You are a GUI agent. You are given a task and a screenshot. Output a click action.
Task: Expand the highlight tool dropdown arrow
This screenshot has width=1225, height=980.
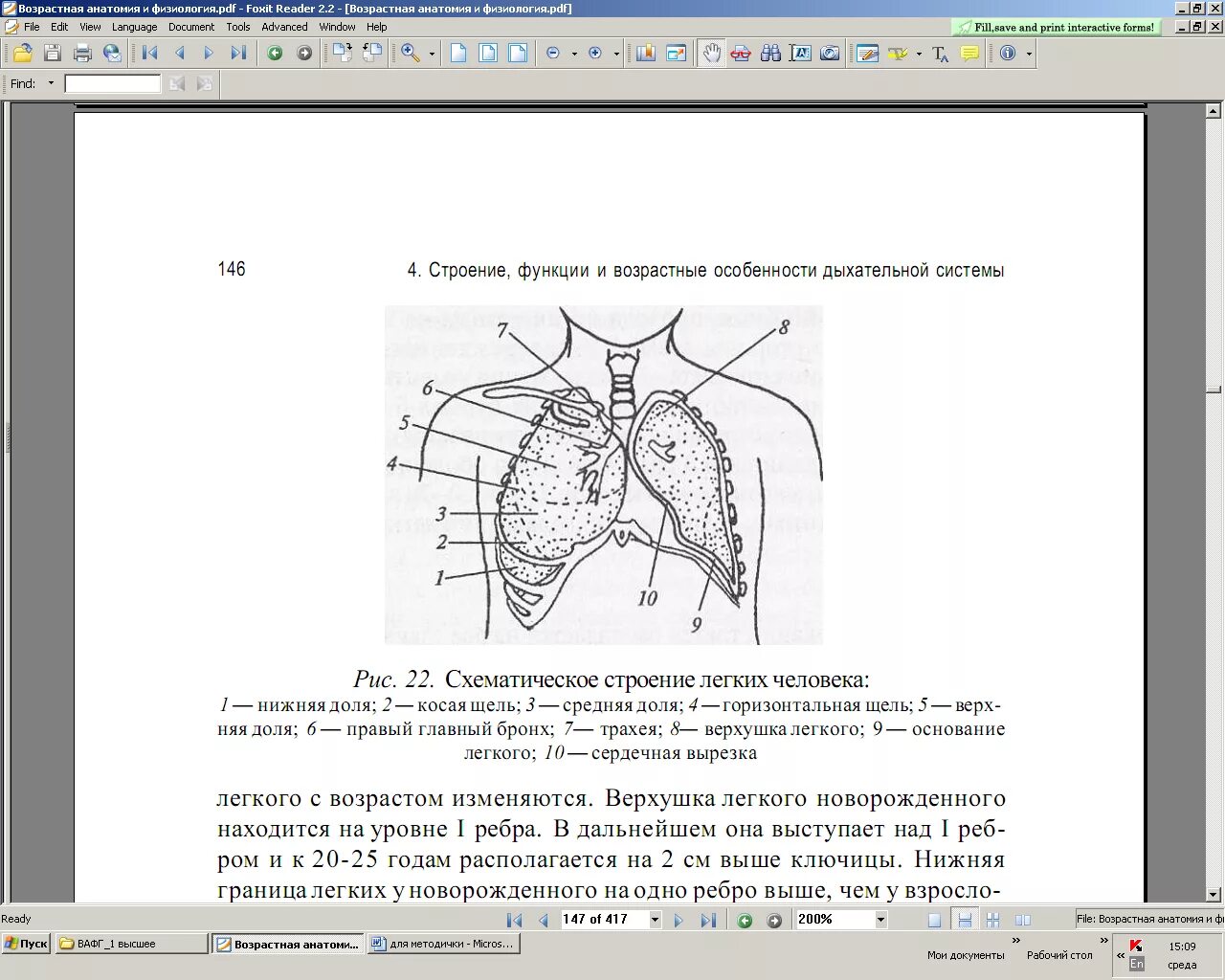[x=919, y=54]
